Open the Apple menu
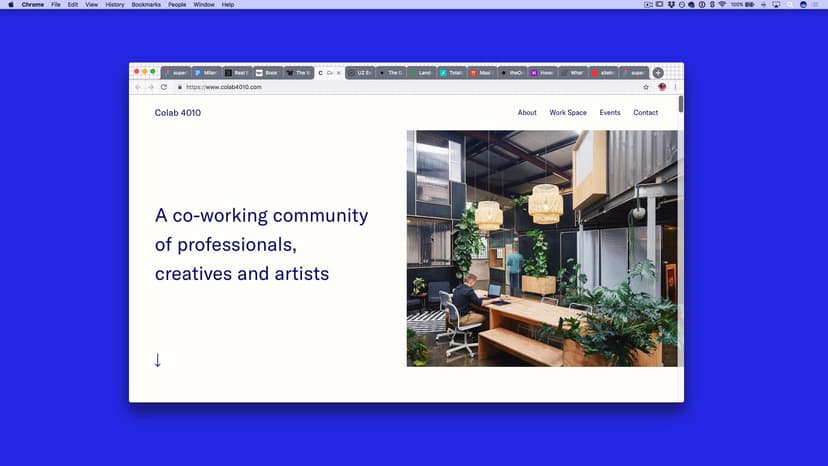 pos(11,5)
